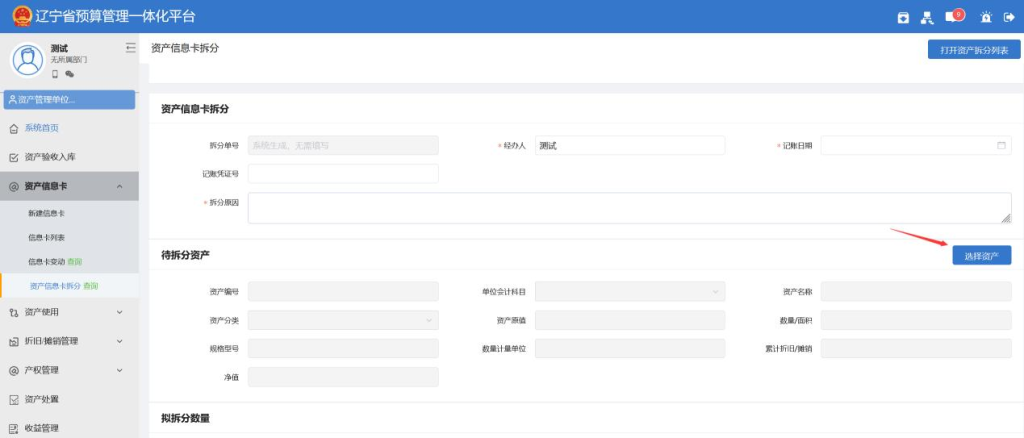Expand the 资产使用 menu chevron

coord(120,312)
